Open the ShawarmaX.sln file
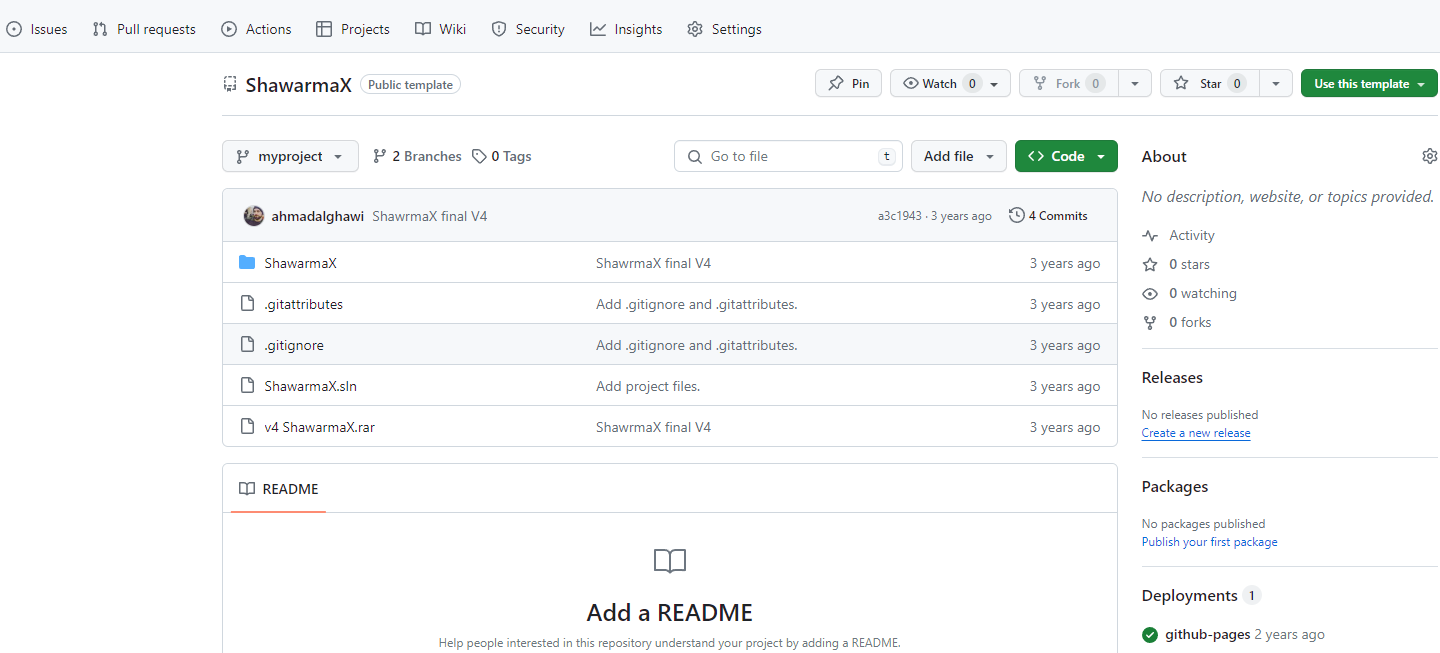 (x=310, y=386)
